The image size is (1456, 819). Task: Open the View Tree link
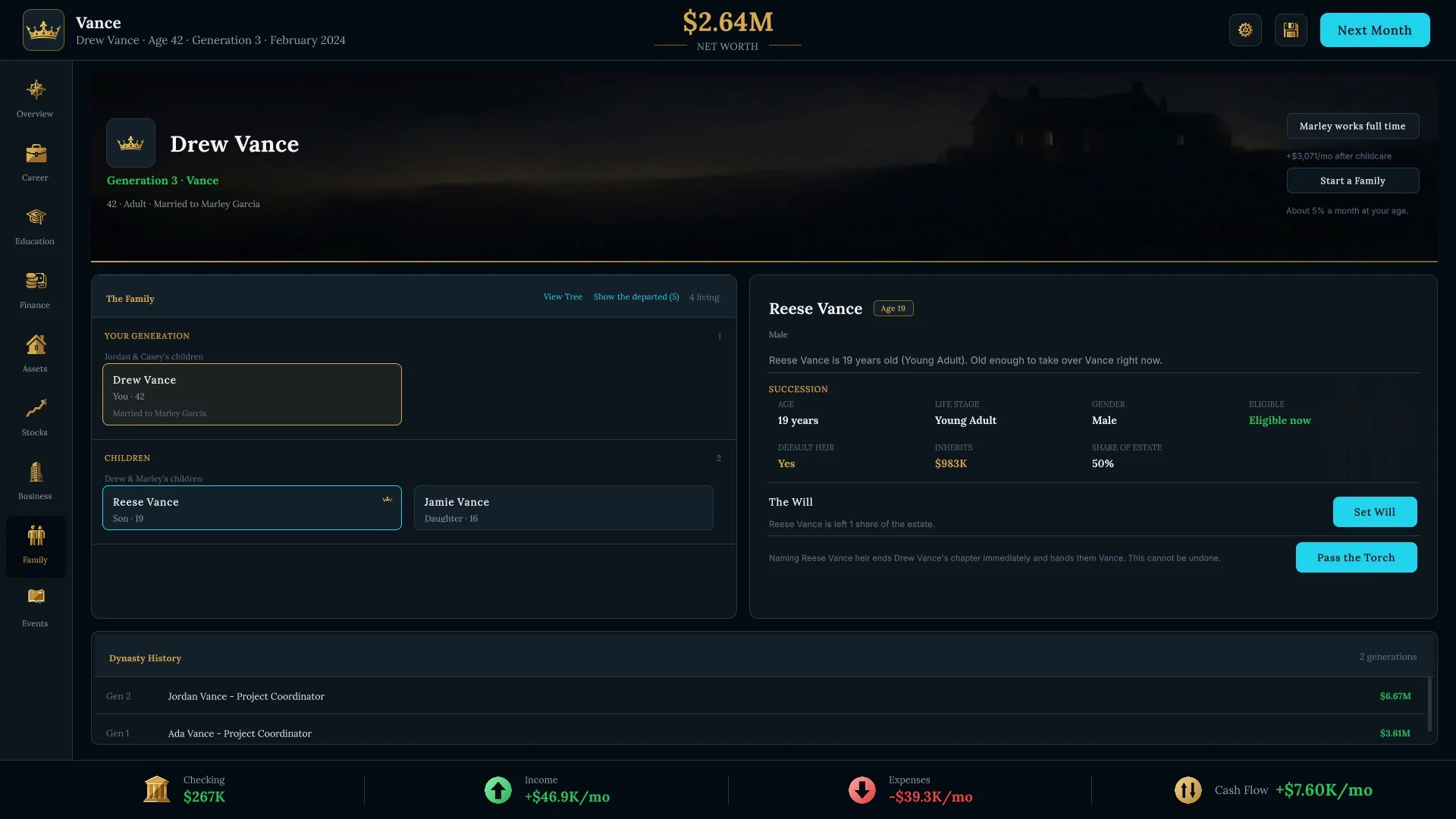tap(563, 297)
